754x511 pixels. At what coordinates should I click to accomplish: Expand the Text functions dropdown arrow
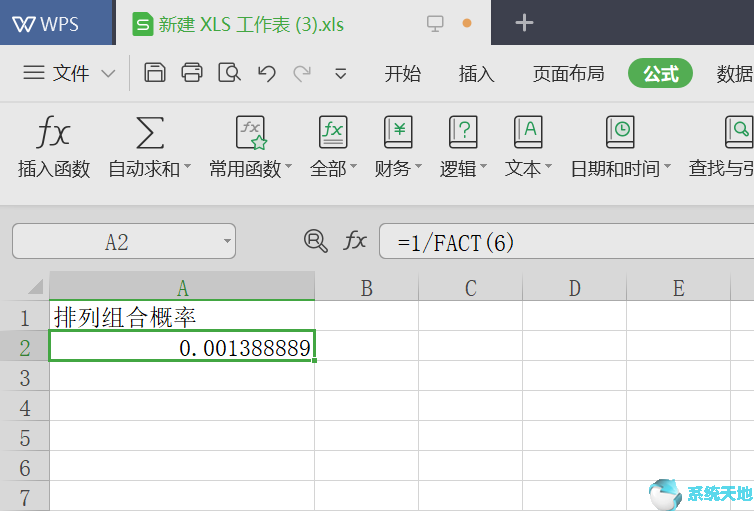[x=549, y=166]
